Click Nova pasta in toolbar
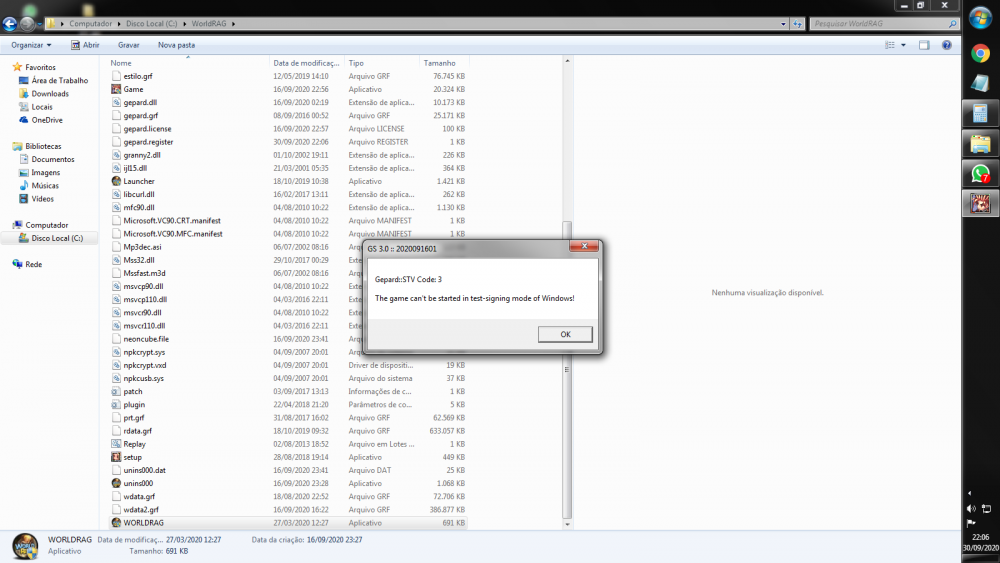This screenshot has height=563, width=1000. pyautogui.click(x=177, y=45)
